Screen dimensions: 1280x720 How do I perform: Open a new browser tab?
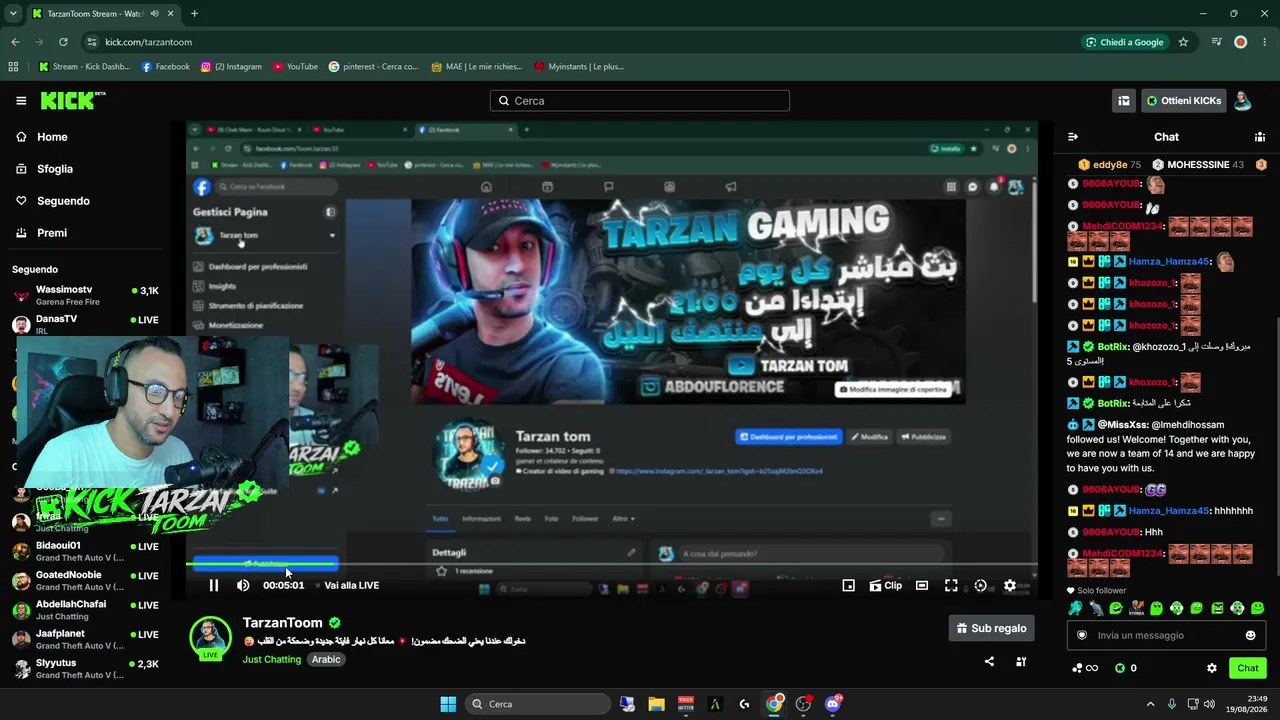pos(194,14)
